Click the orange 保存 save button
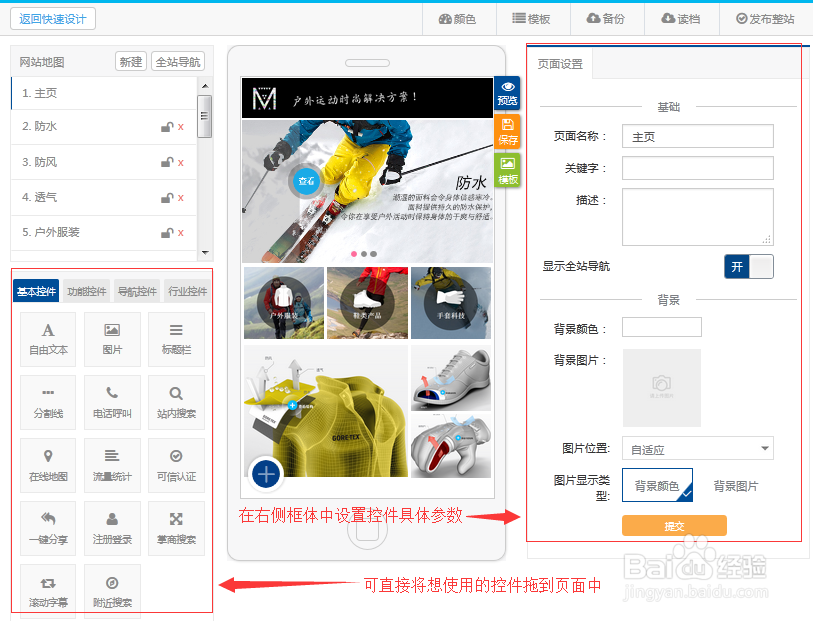The height and width of the screenshot is (621, 813). (507, 132)
